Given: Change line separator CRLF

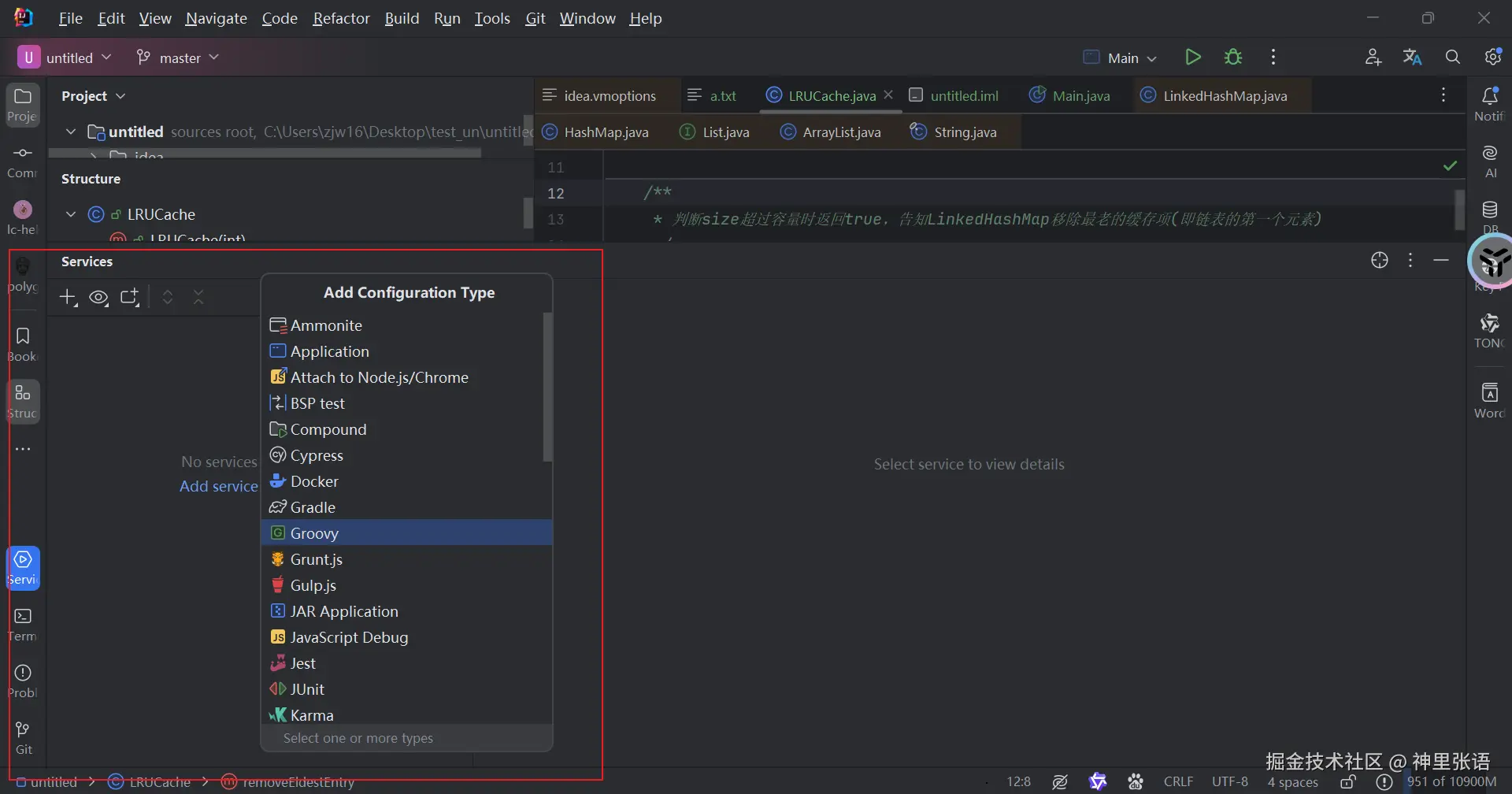Looking at the screenshot, I should 1179,782.
